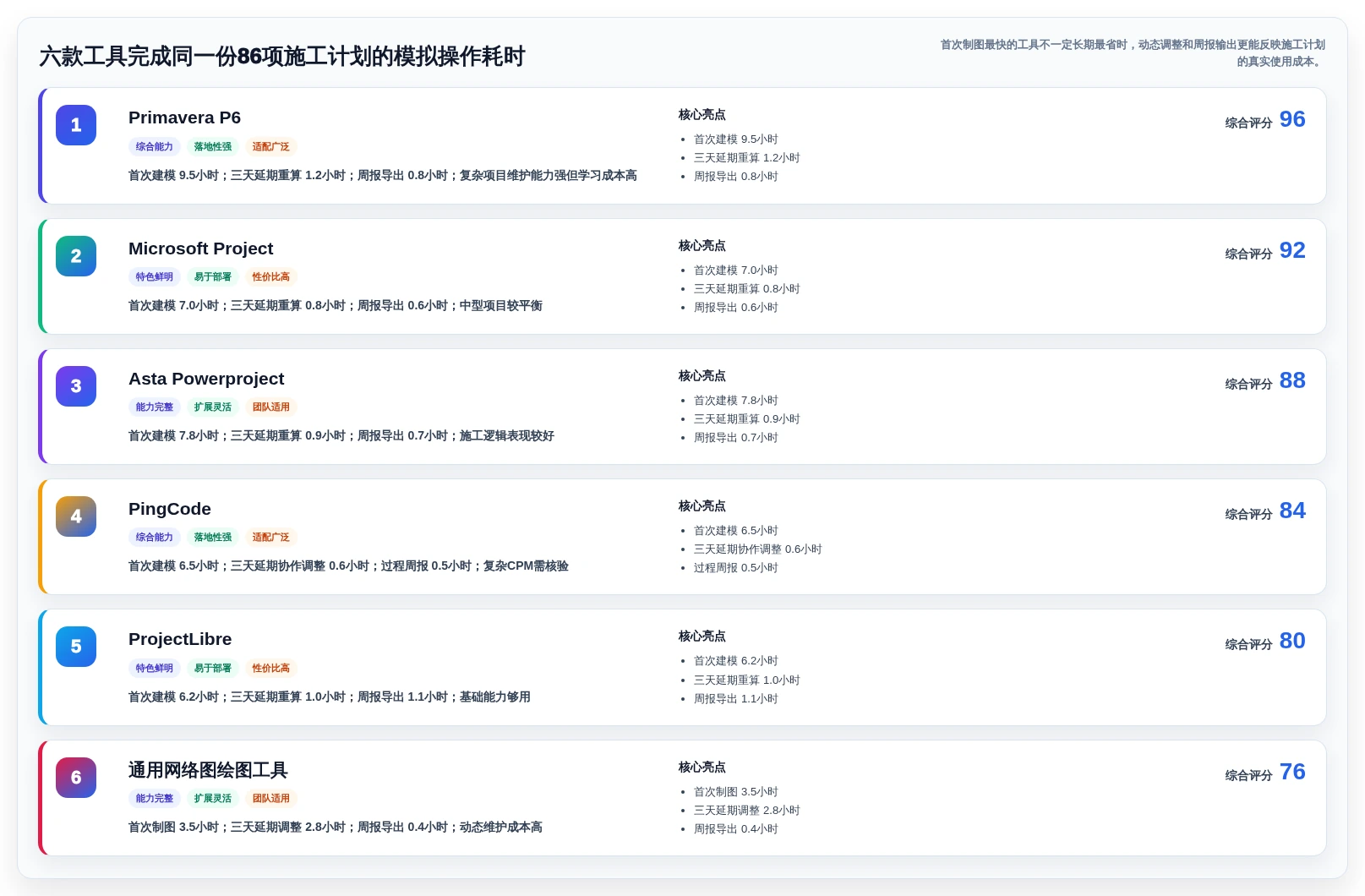Click the bullet 周报导出 0.8小时
Image resolution: width=1365 pixels, height=896 pixels.
tap(736, 177)
